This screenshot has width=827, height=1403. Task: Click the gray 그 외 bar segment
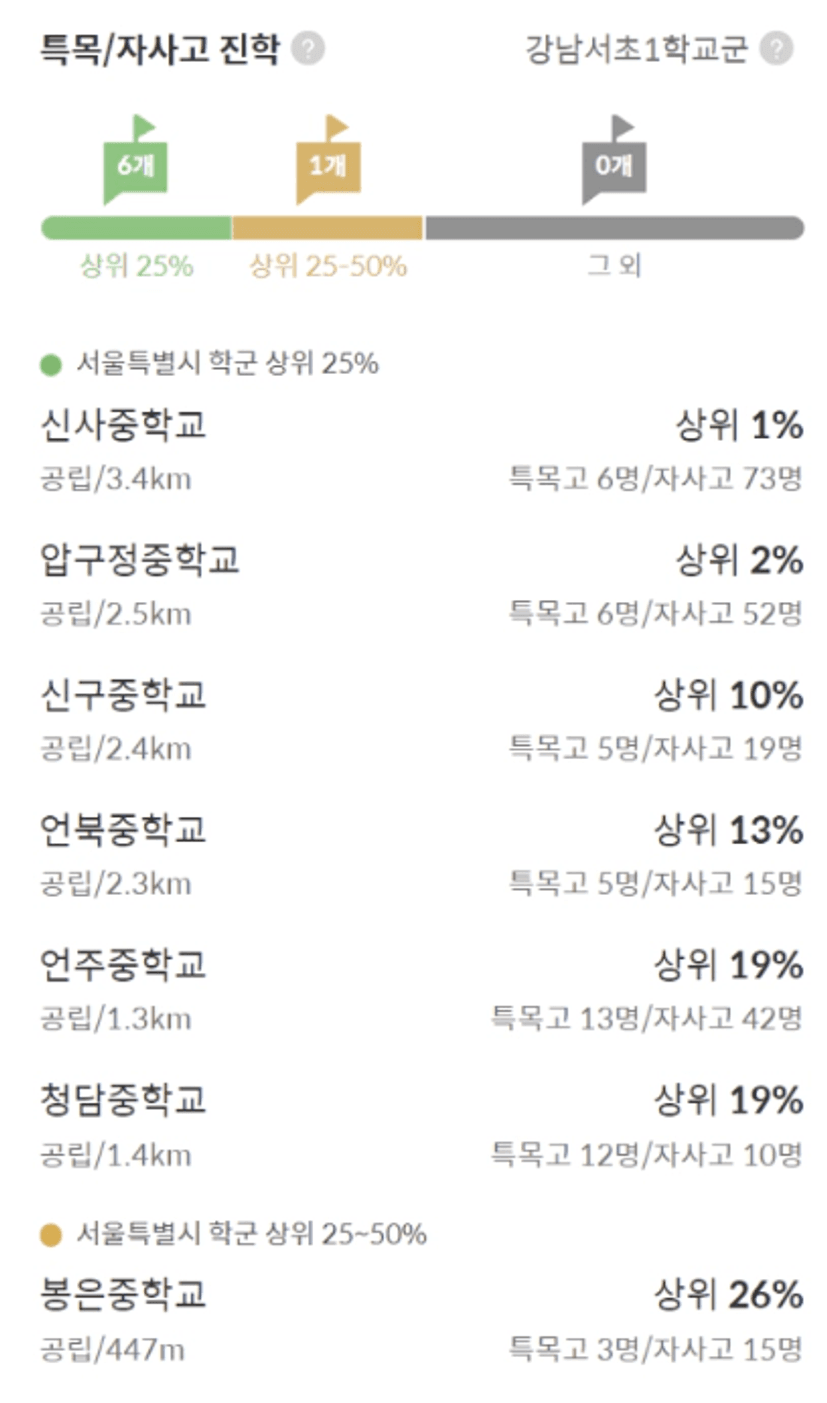614,228
